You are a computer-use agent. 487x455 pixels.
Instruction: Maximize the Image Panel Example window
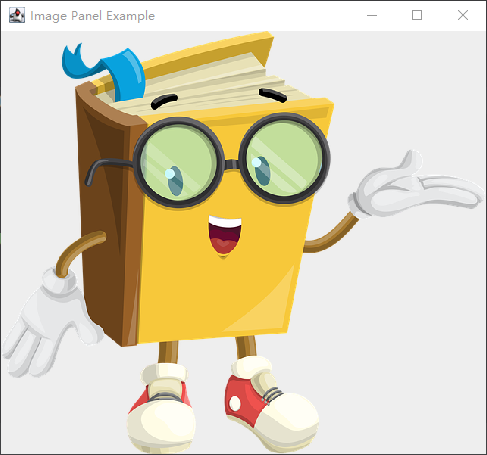point(417,15)
